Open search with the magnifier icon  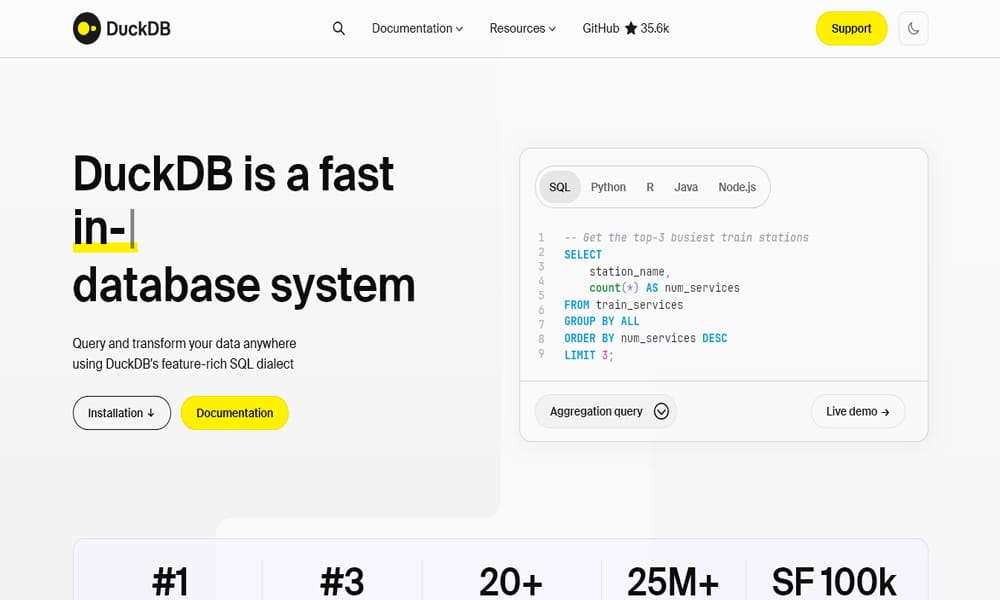339,29
